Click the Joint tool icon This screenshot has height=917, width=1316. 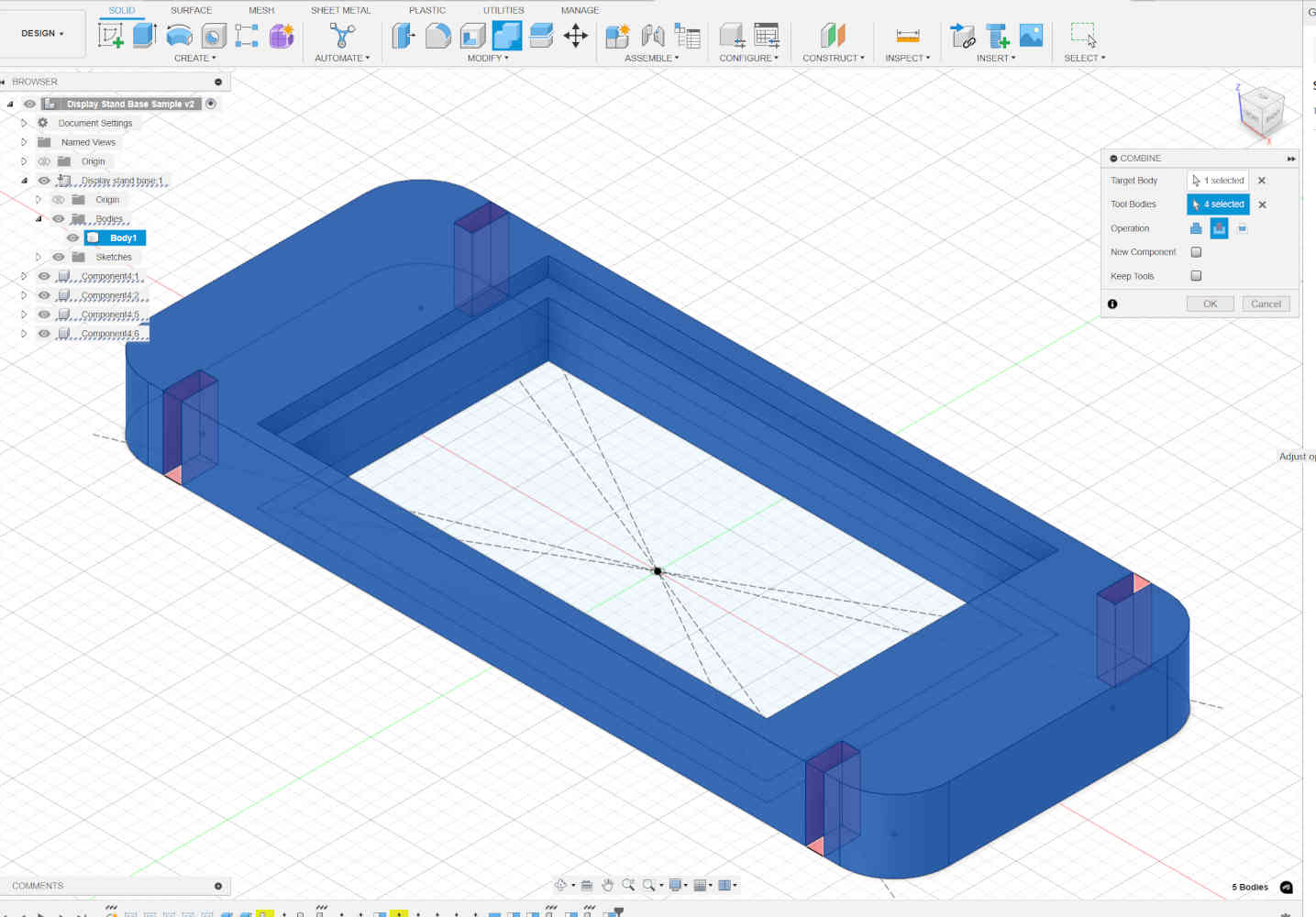point(653,36)
